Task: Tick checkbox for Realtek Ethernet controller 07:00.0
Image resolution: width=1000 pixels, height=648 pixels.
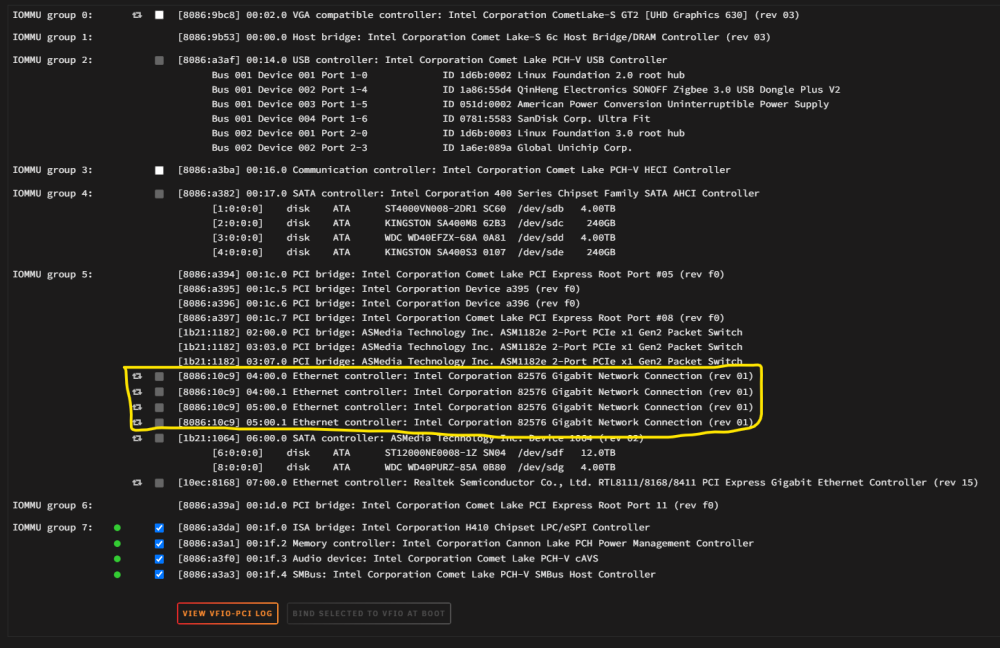Action: (159, 483)
